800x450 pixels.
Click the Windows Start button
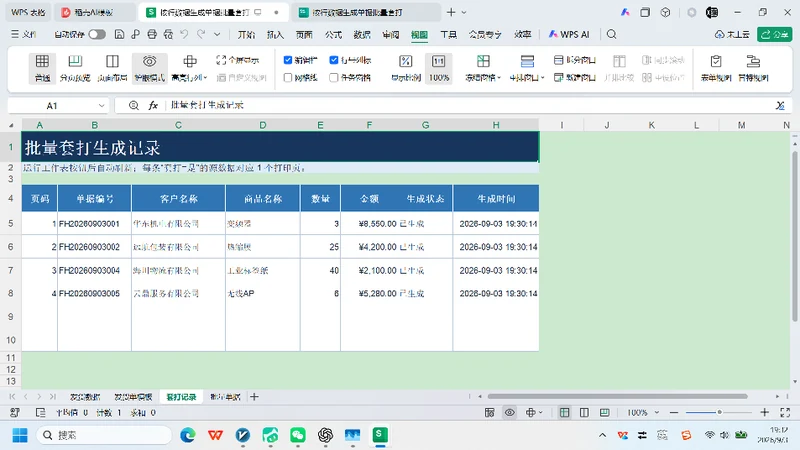click(20, 435)
